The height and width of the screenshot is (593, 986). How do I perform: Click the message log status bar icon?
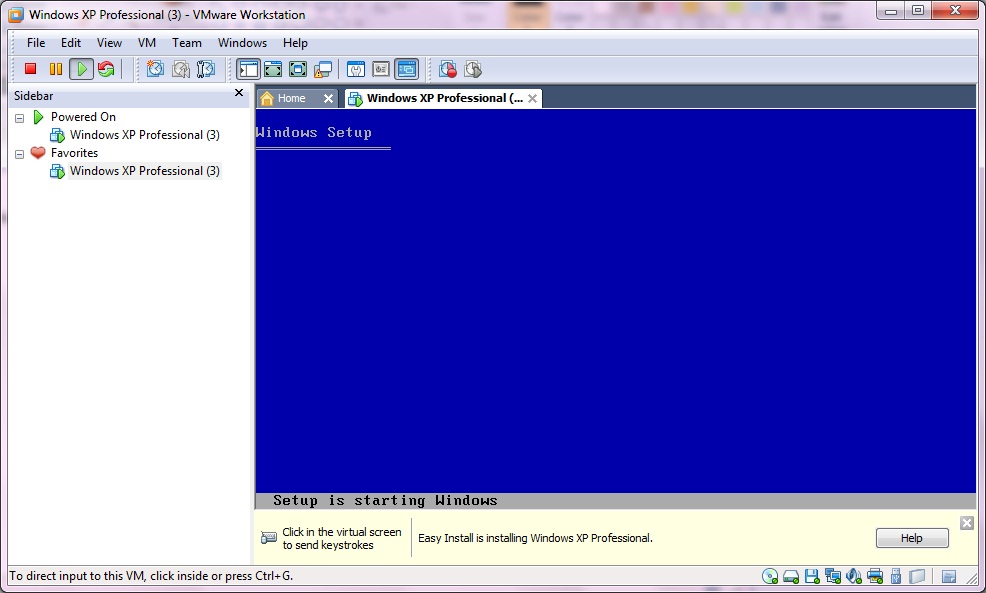(x=949, y=576)
